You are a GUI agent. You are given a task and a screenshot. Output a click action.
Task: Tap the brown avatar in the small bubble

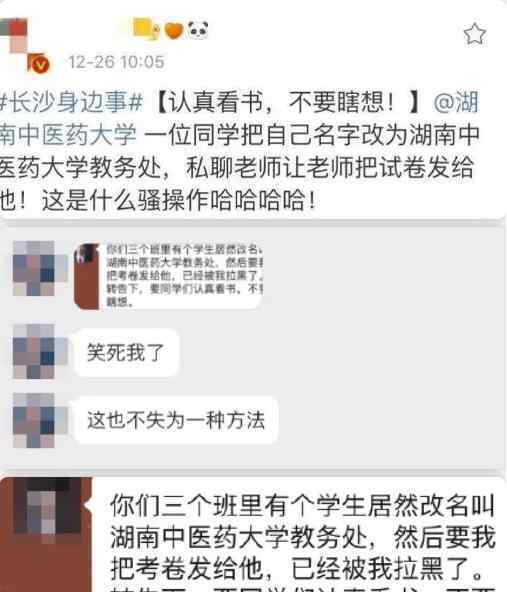point(87,276)
